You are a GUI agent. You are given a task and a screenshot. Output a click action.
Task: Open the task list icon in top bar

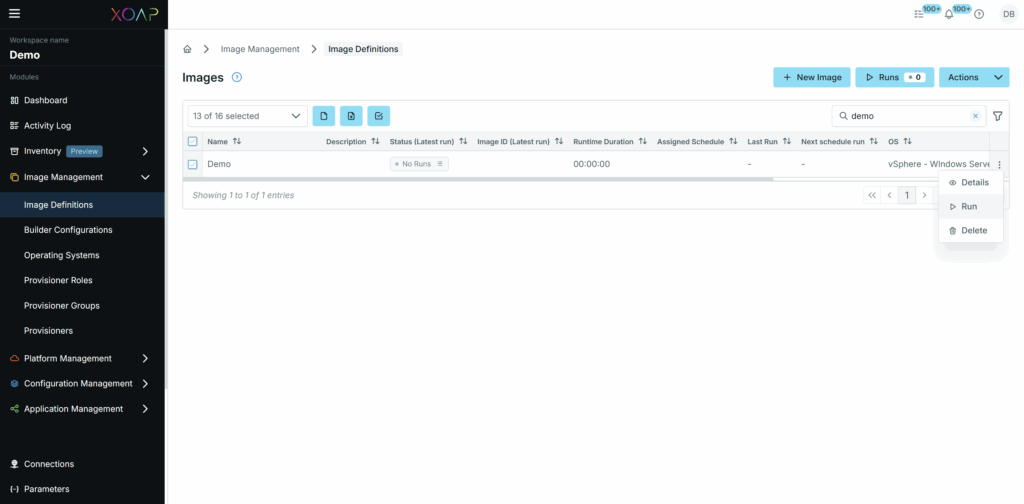(x=919, y=14)
